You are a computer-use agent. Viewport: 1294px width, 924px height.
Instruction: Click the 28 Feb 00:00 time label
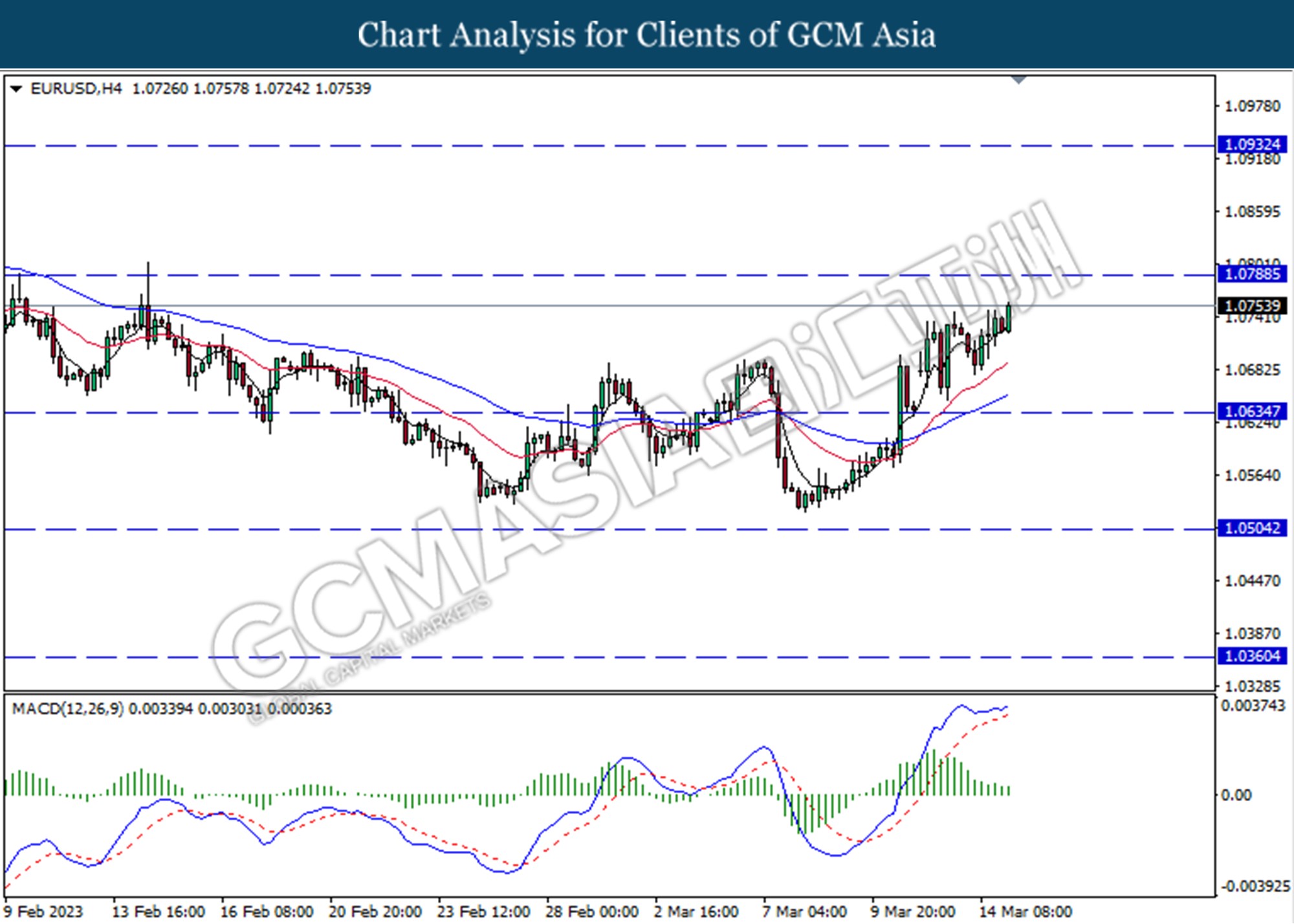click(592, 912)
